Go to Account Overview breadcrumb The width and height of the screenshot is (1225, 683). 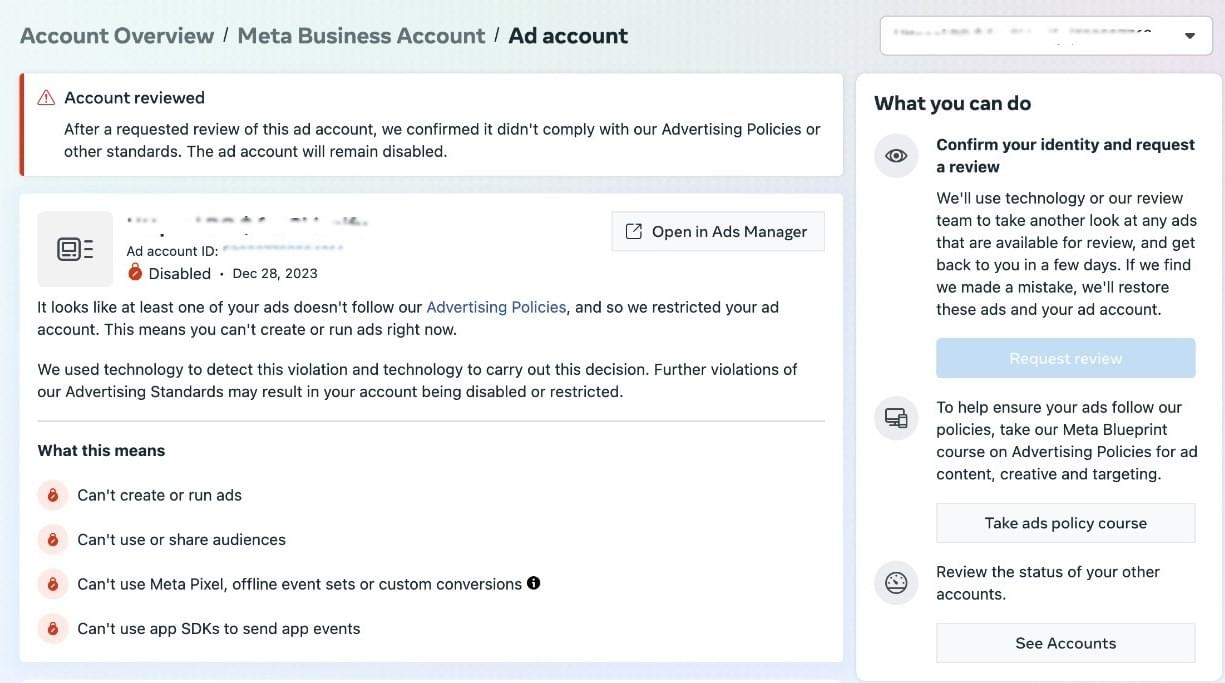(x=117, y=36)
